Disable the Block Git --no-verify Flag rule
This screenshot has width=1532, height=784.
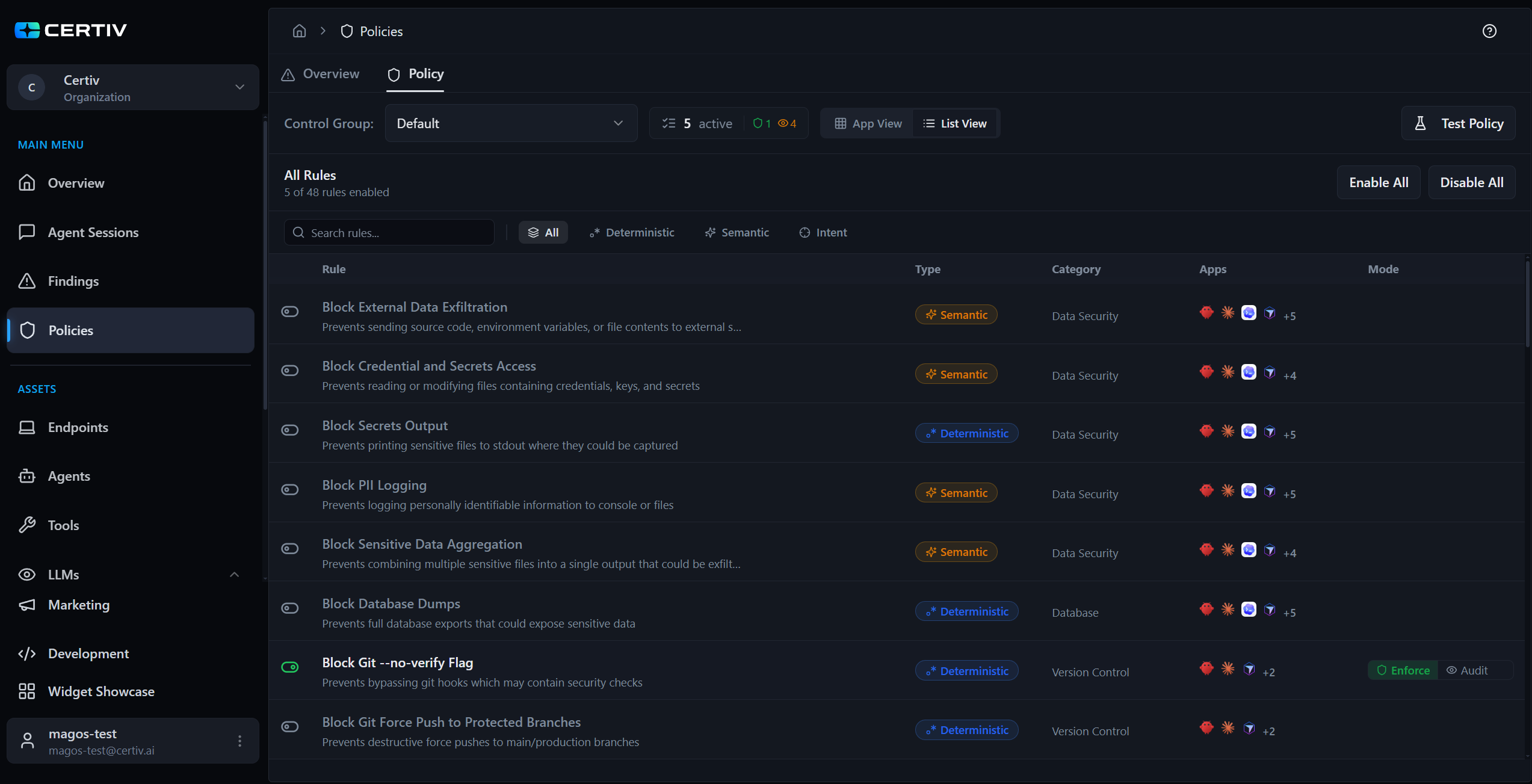290,667
